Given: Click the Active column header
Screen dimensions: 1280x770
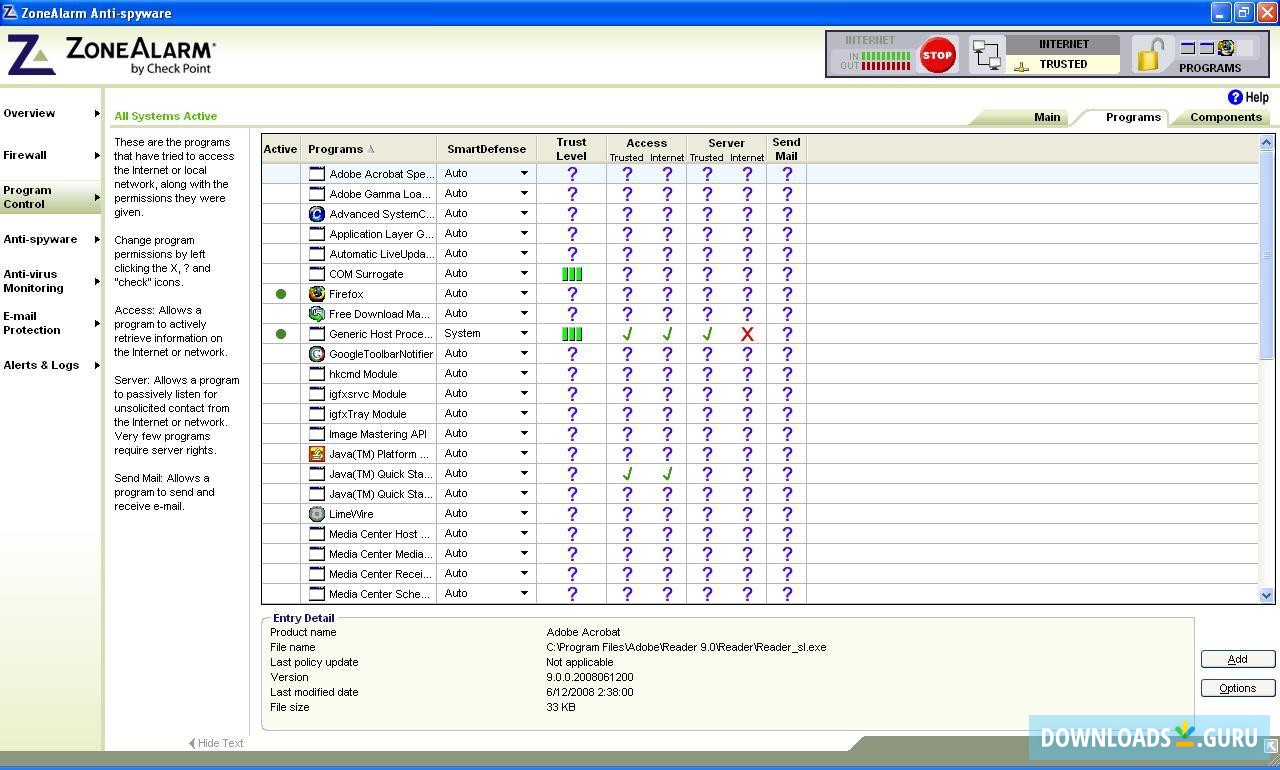Looking at the screenshot, I should point(281,149).
